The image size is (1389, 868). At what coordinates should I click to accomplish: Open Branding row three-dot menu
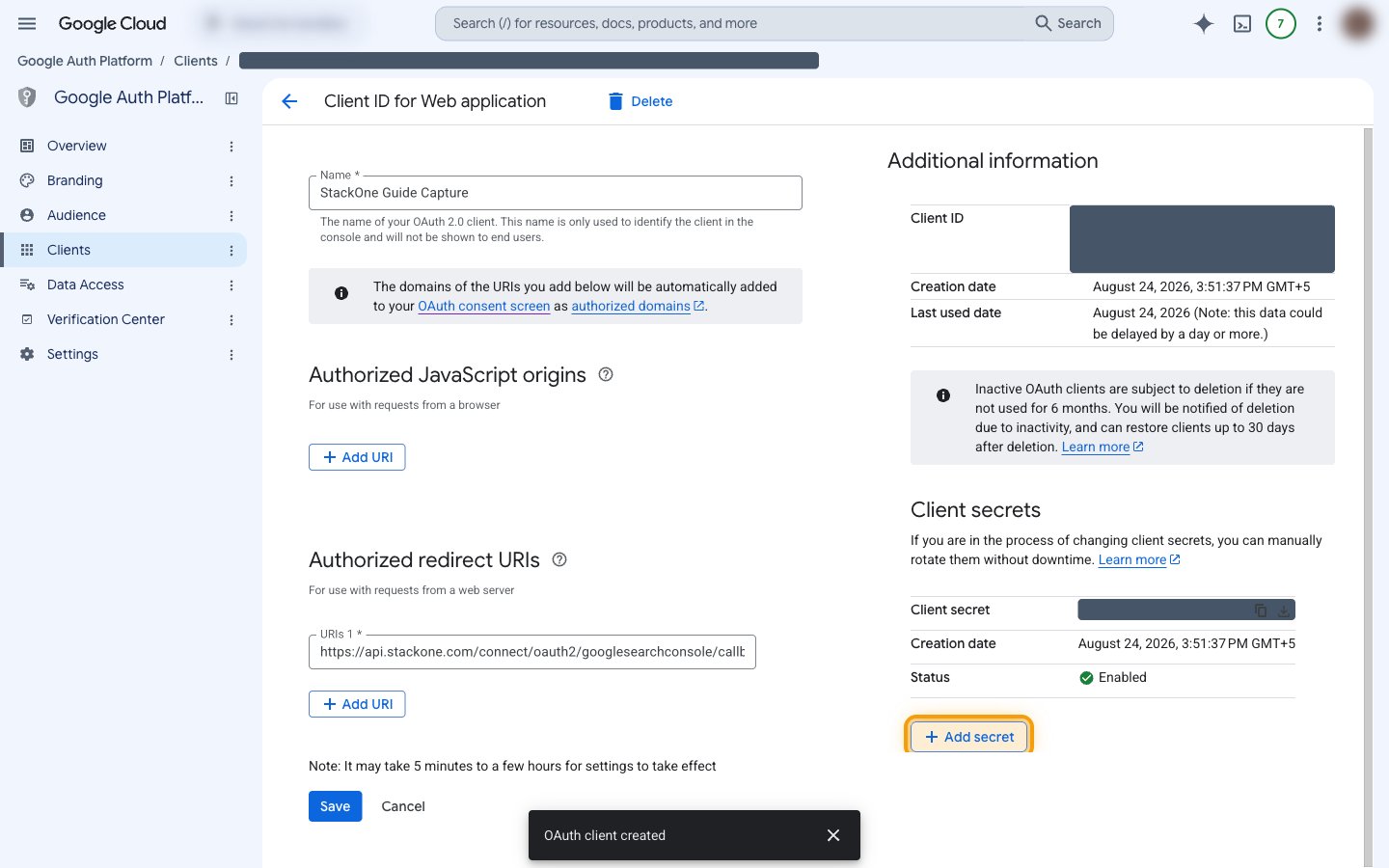click(231, 180)
